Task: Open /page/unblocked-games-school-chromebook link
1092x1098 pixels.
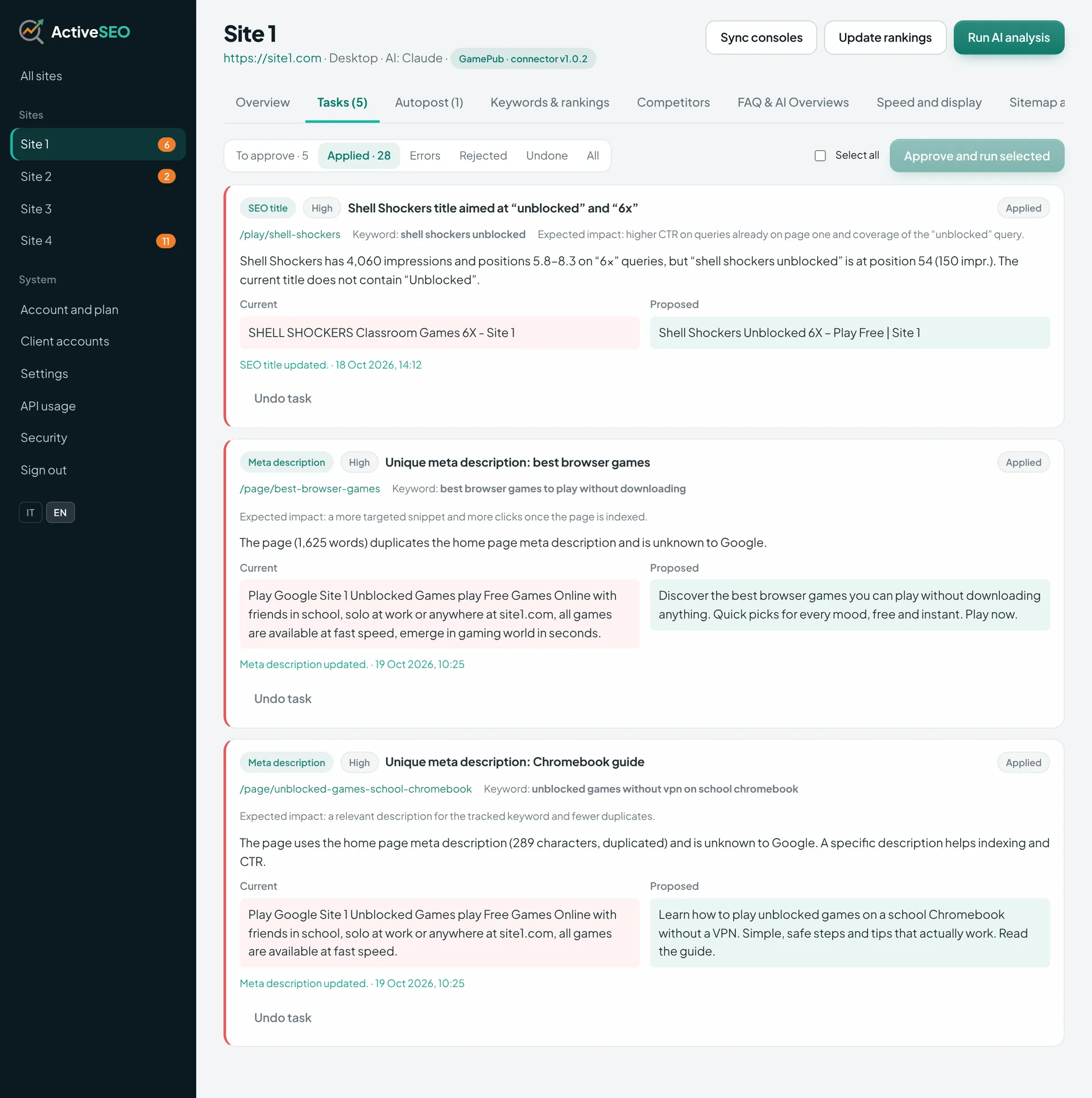Action: coord(355,789)
